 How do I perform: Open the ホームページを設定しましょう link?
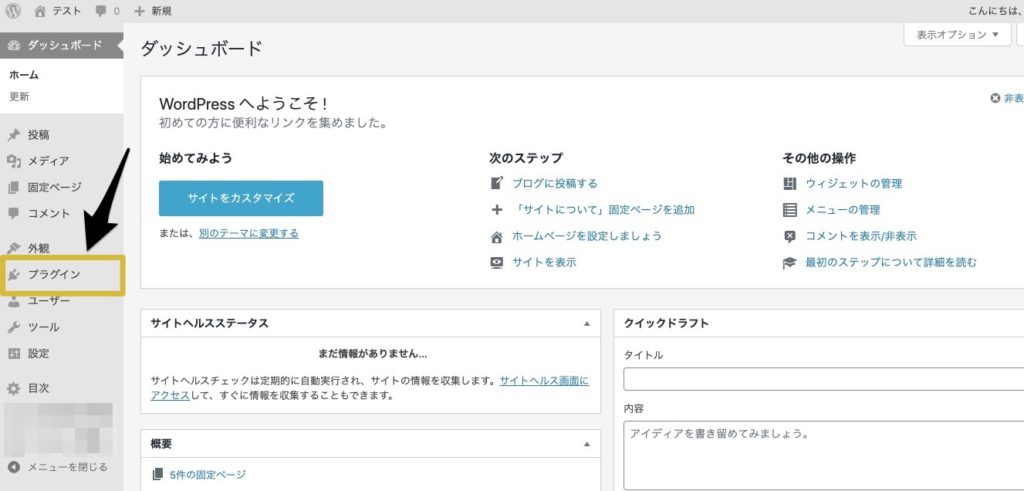[586, 236]
